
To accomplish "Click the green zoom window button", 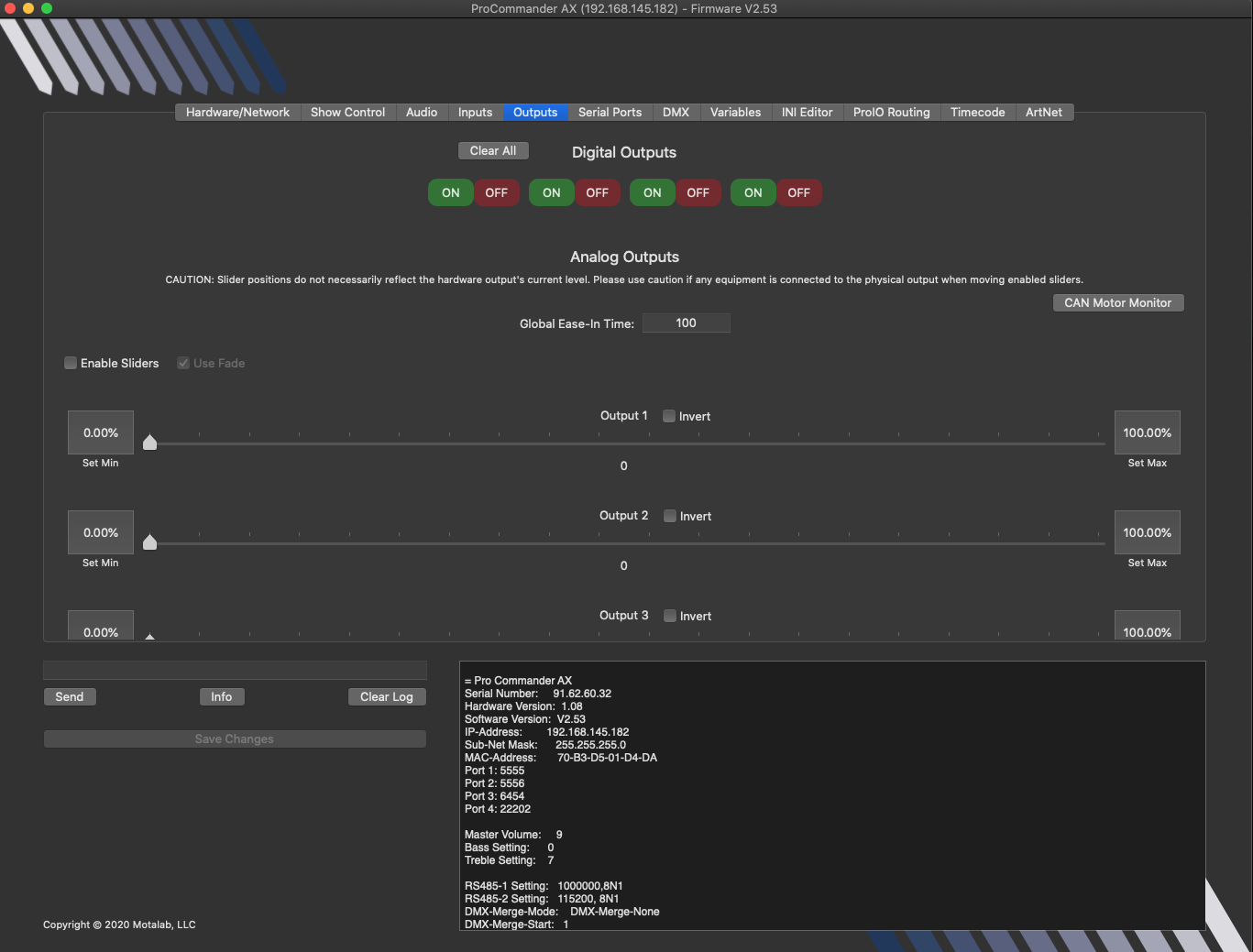I will point(47,8).
